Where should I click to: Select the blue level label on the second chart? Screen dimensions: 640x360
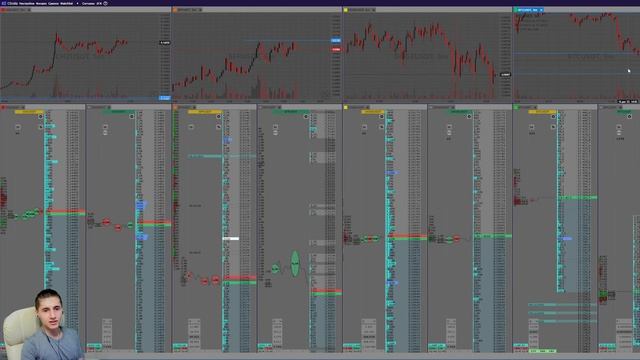tap(336, 40)
